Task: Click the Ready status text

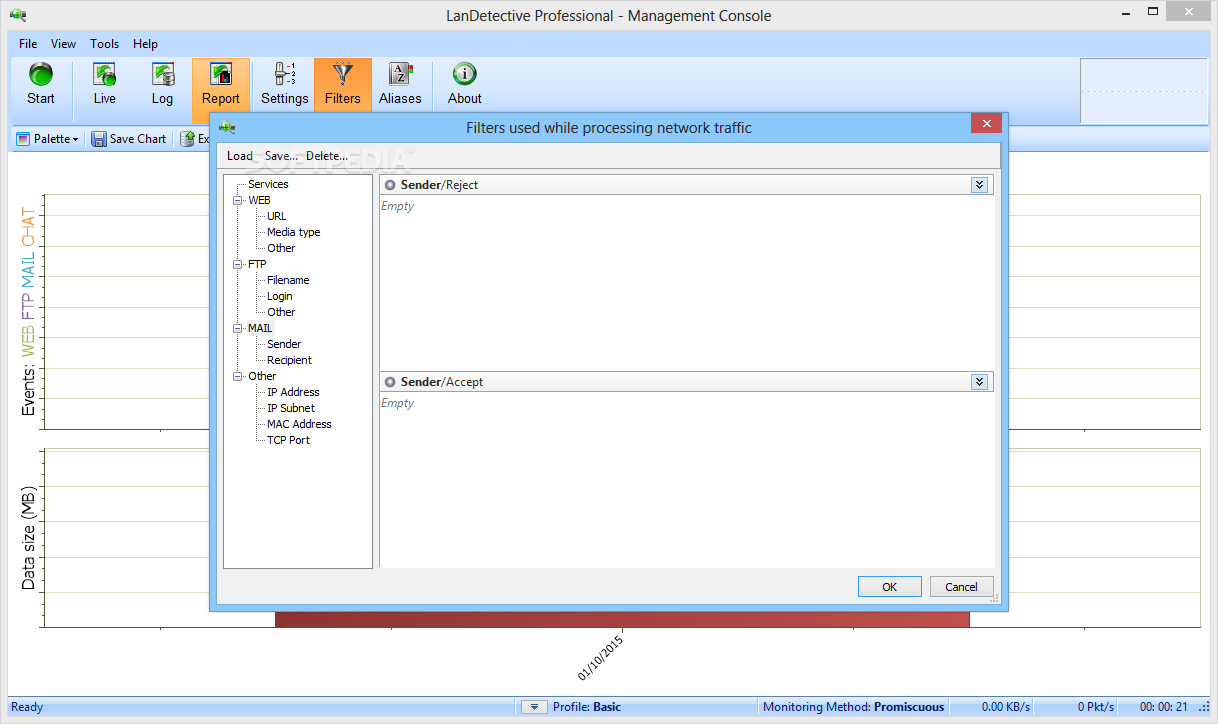Action: 27,707
